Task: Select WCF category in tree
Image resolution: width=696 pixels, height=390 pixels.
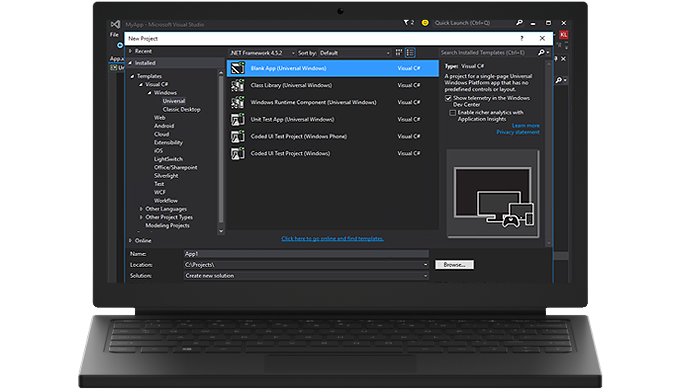Action: pos(160,192)
